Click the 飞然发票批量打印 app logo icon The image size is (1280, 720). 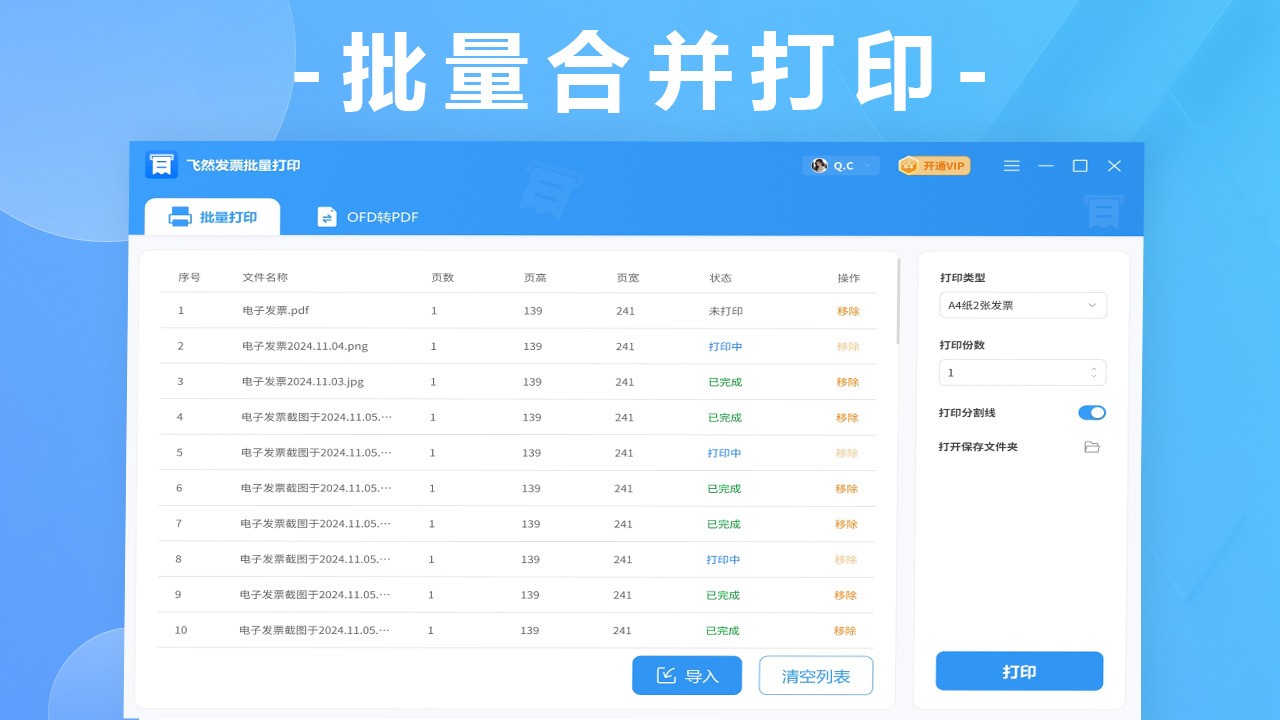pos(161,165)
